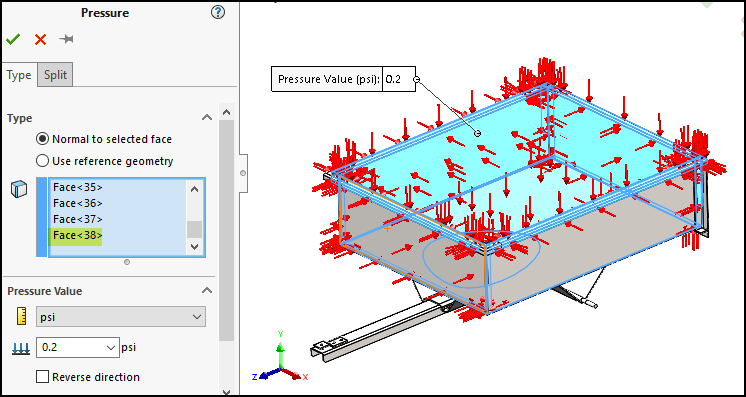Screen dimensions: 746x397
Task: Click face list scrollbar down arrow
Action: point(194,247)
